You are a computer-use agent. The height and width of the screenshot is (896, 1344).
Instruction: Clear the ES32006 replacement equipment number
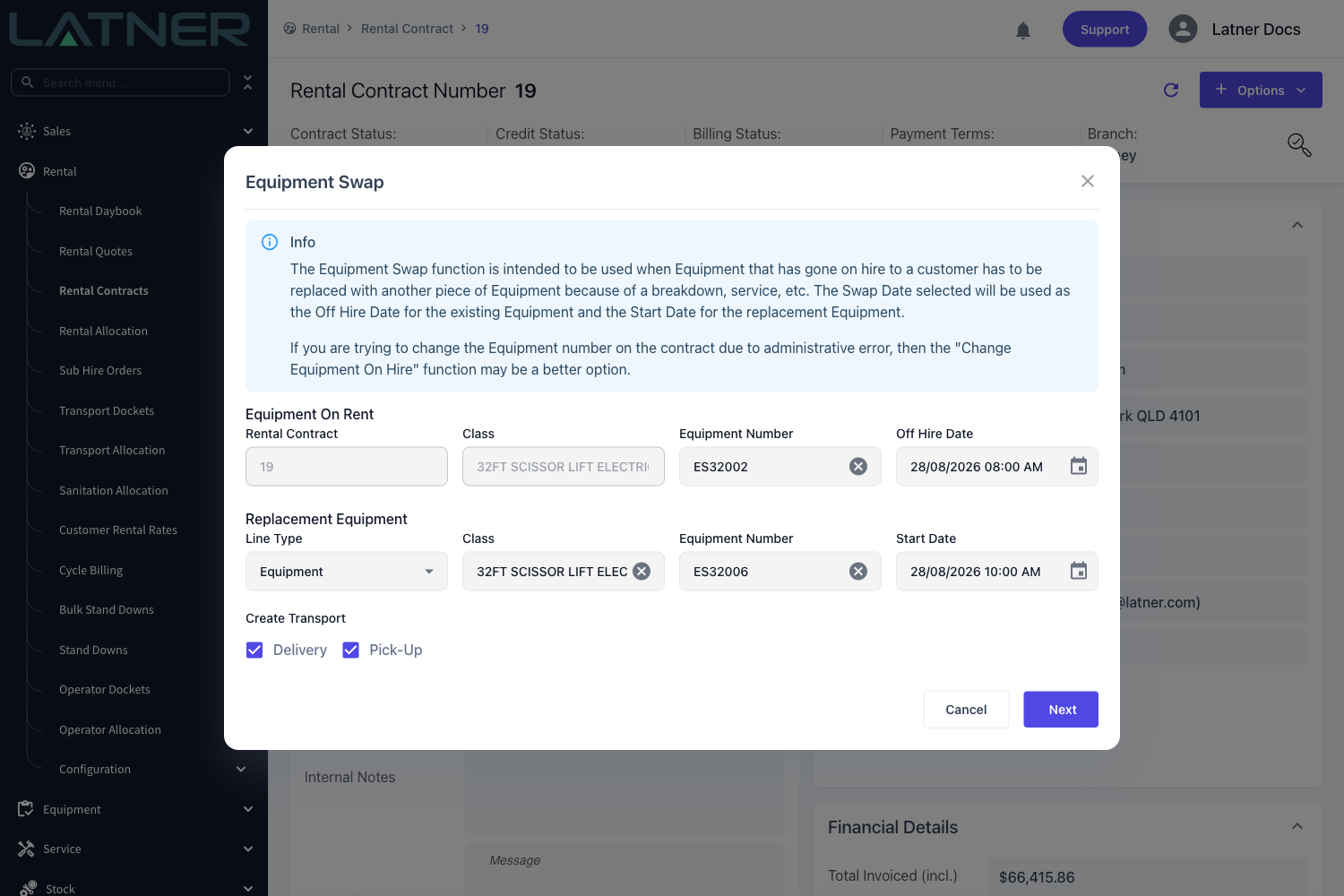coord(858,572)
